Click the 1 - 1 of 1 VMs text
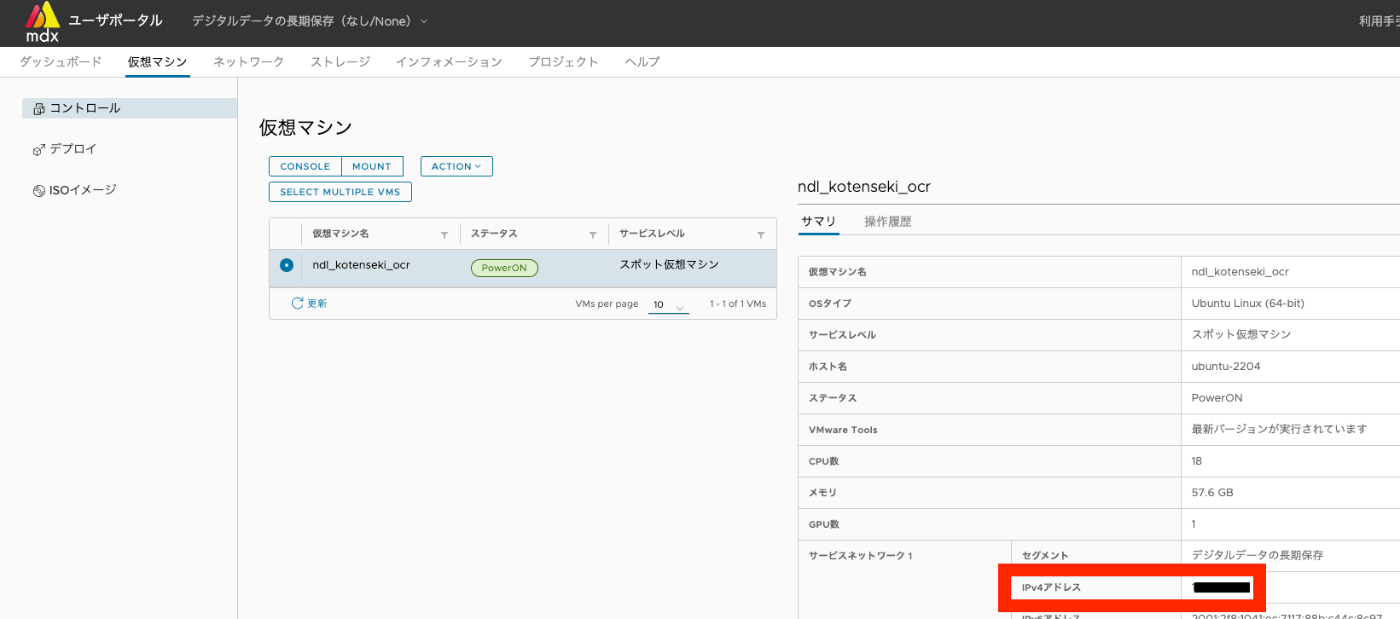 (x=738, y=304)
